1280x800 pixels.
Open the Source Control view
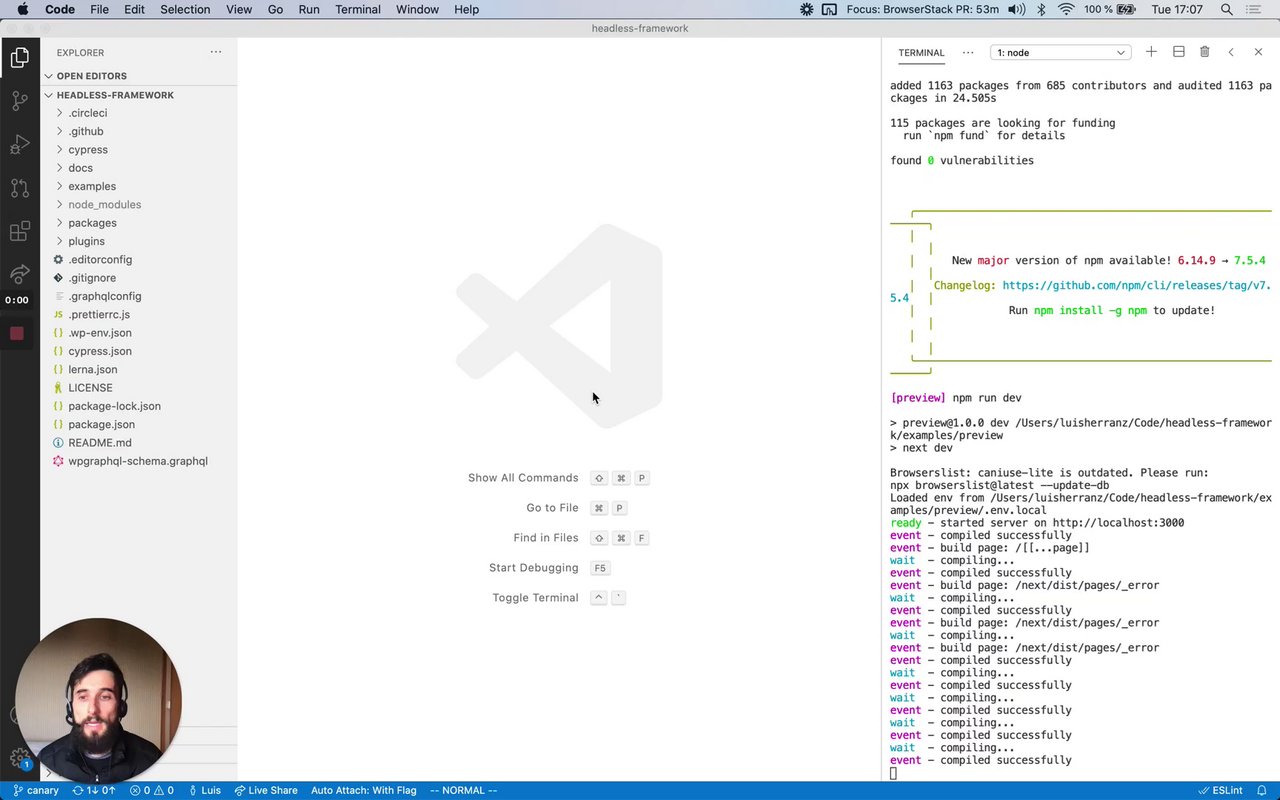20,101
